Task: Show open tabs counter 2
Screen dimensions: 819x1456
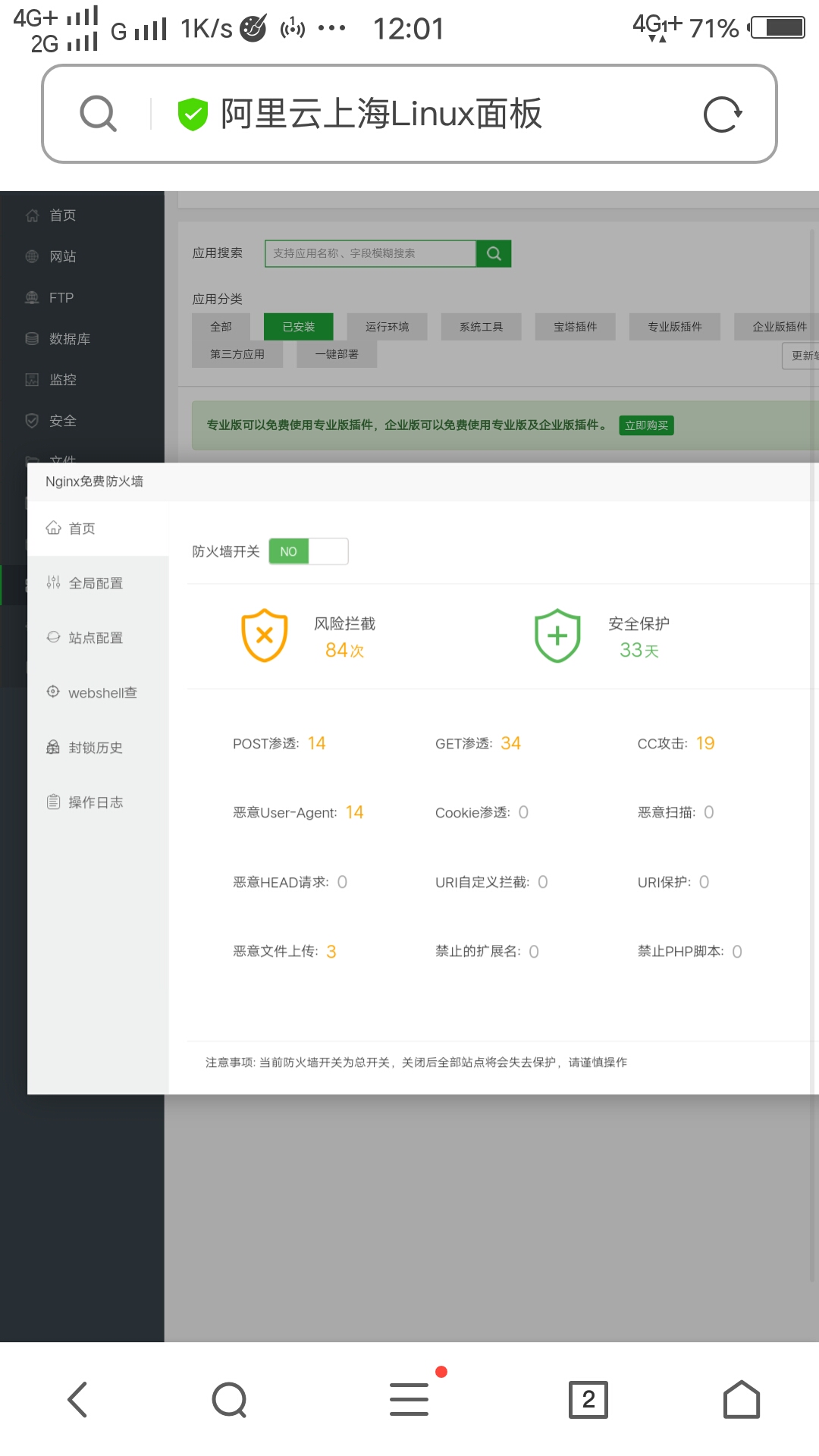Action: pos(588,1400)
